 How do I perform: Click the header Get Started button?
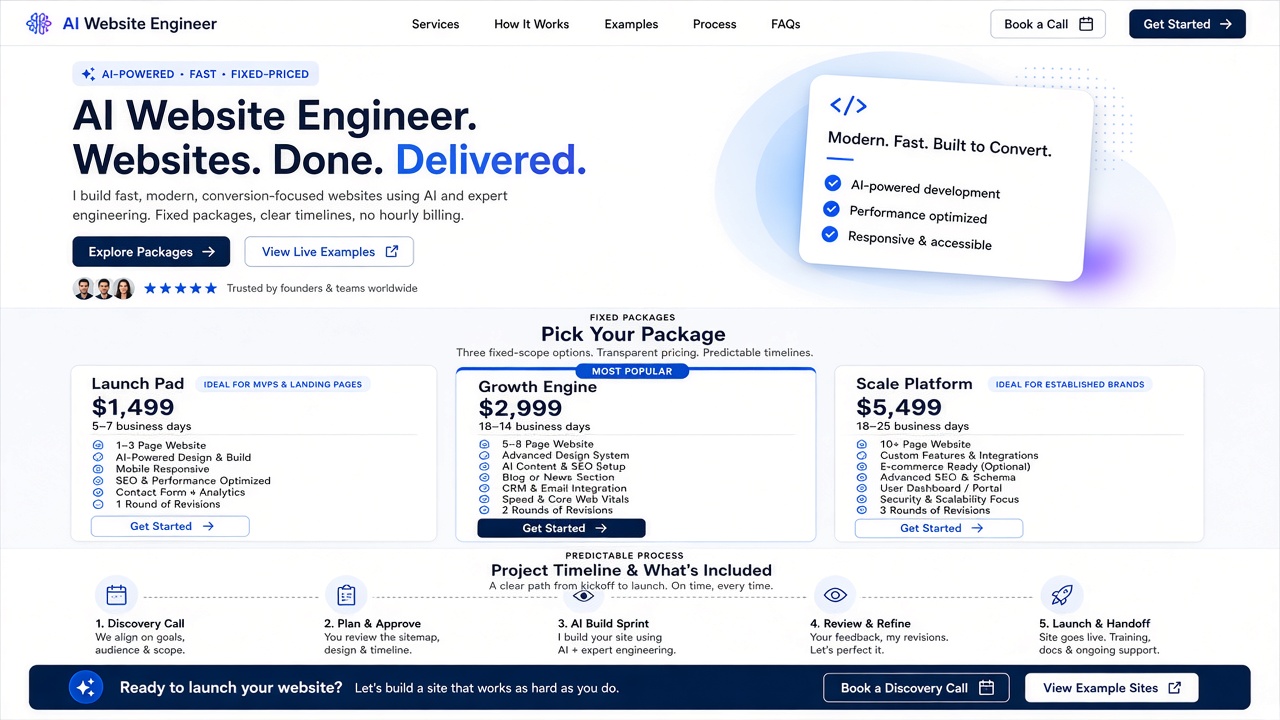coord(1187,24)
